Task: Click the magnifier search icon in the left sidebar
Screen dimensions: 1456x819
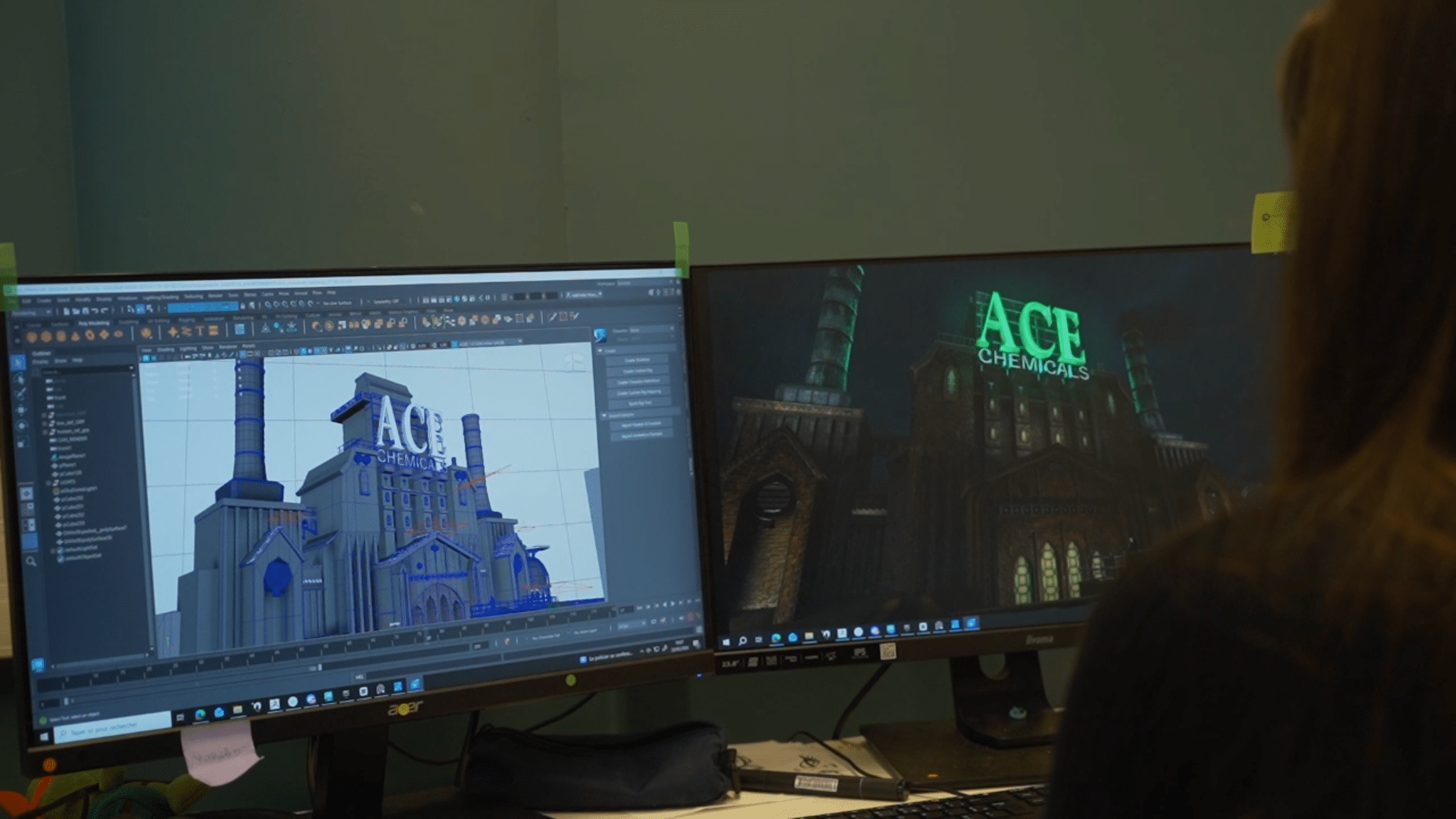Action: (31, 562)
